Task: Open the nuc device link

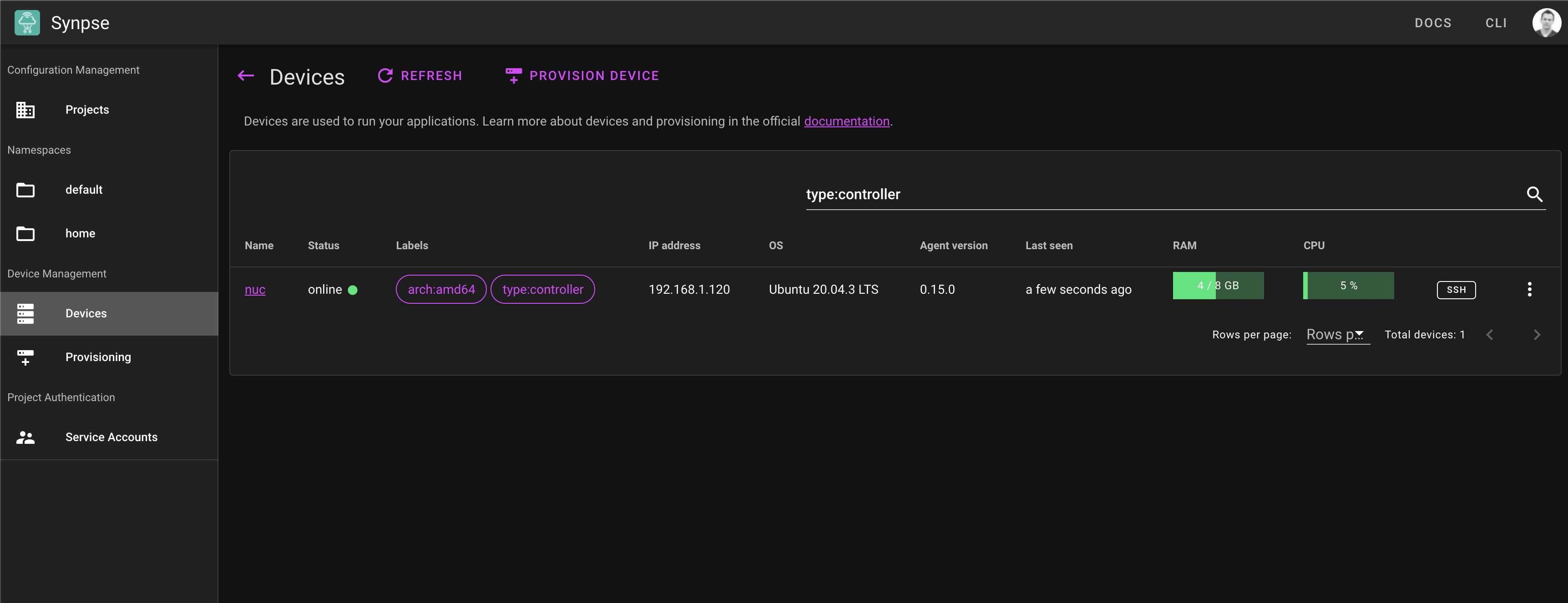Action: tap(254, 290)
